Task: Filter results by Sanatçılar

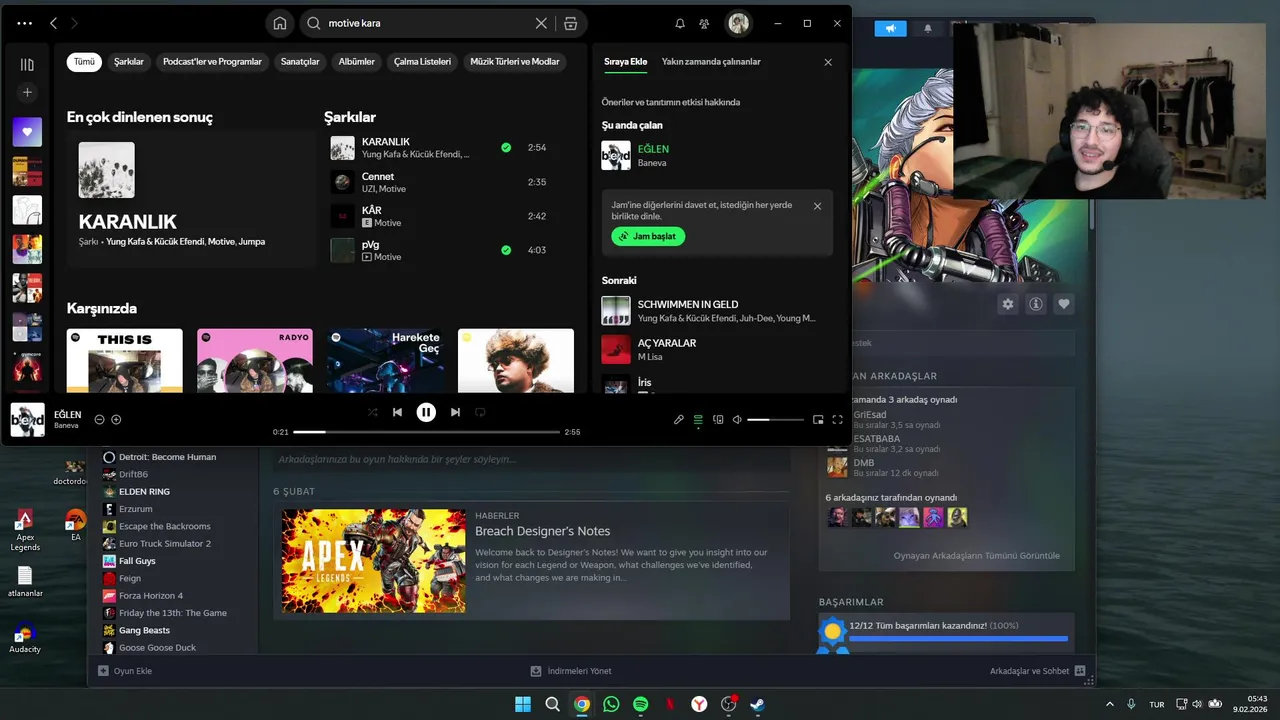Action: [300, 62]
